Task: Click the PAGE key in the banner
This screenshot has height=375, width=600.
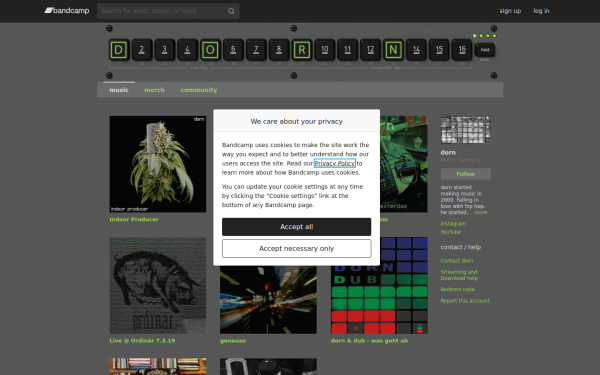Action: (485, 50)
